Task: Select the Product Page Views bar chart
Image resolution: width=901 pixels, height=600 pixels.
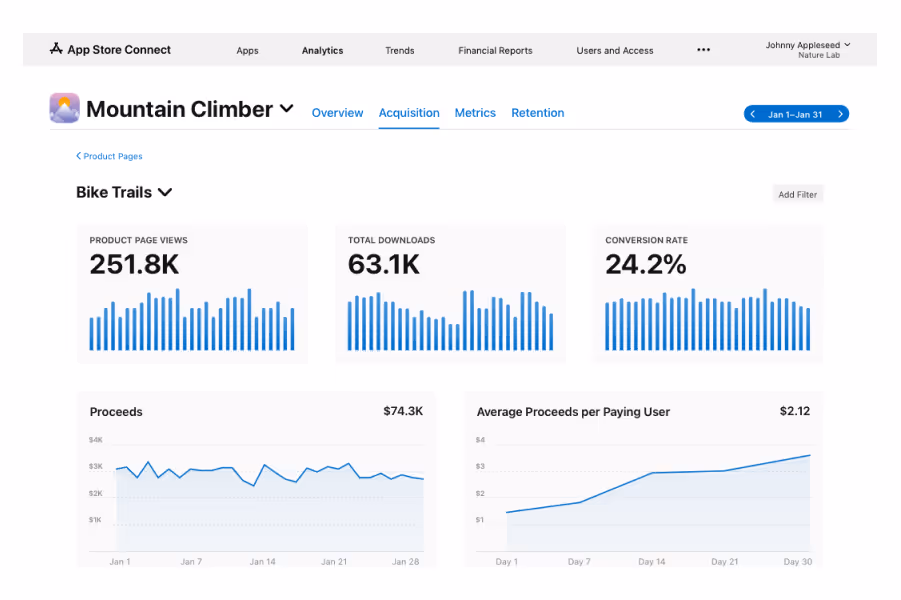Action: point(190,315)
